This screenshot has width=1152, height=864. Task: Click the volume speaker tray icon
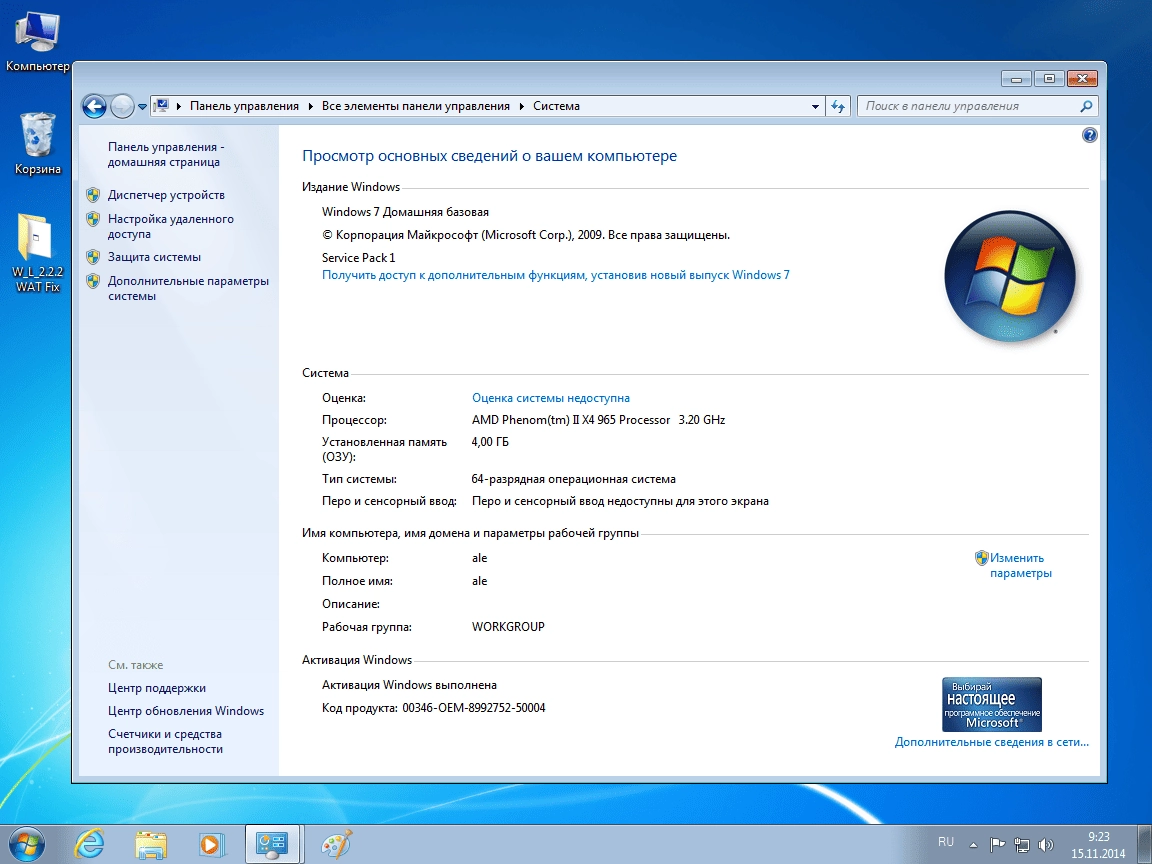pos(1045,845)
